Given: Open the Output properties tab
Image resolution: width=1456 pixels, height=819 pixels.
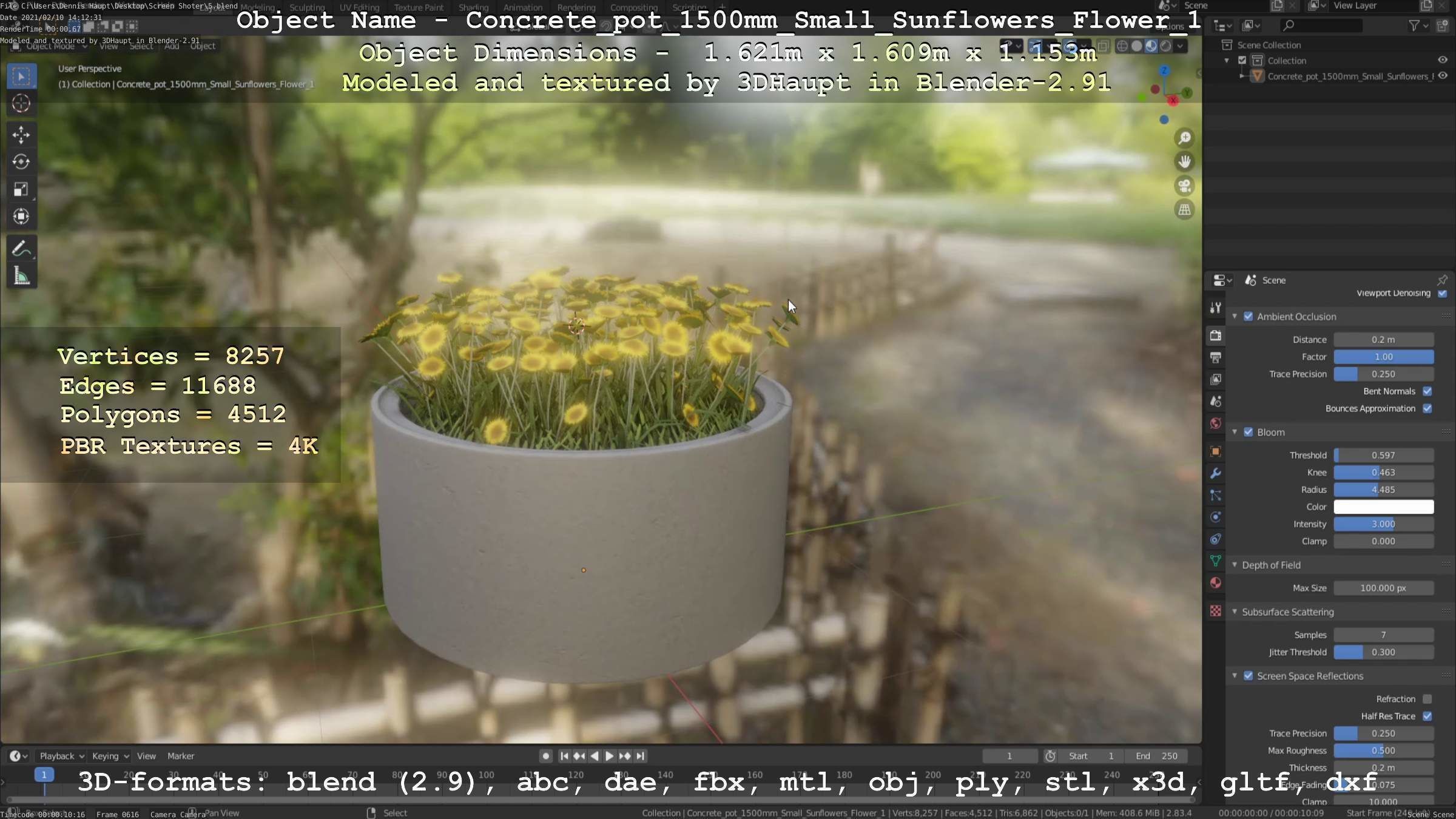Looking at the screenshot, I should tap(1215, 357).
